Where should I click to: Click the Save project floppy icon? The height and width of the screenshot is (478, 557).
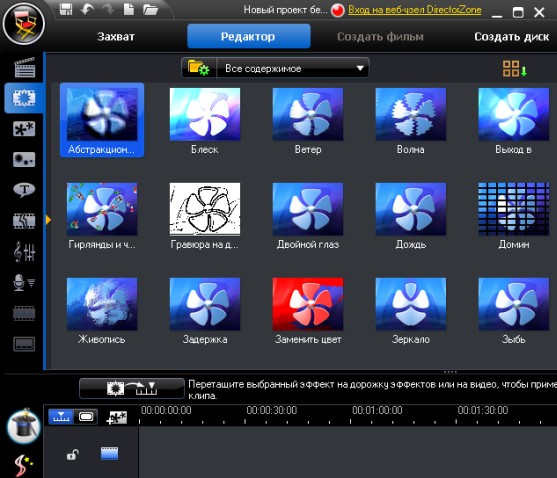pyautogui.click(x=66, y=9)
